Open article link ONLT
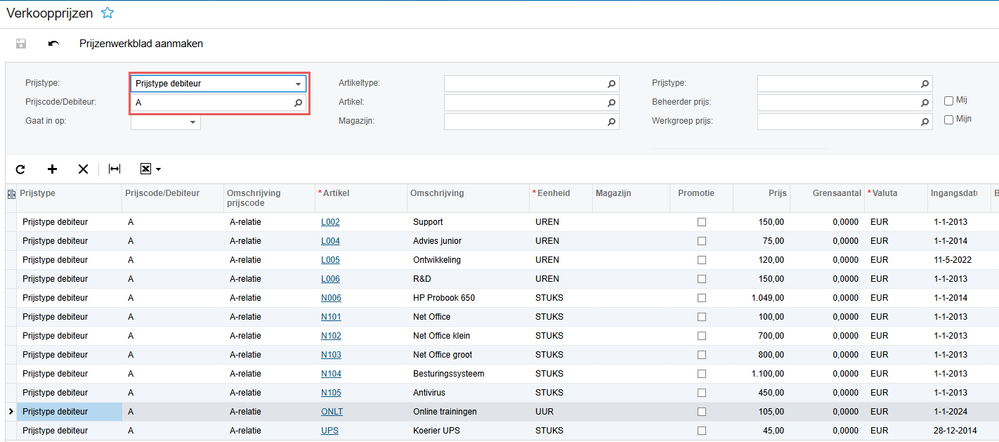Viewport: 999px width, 442px height. point(331,412)
